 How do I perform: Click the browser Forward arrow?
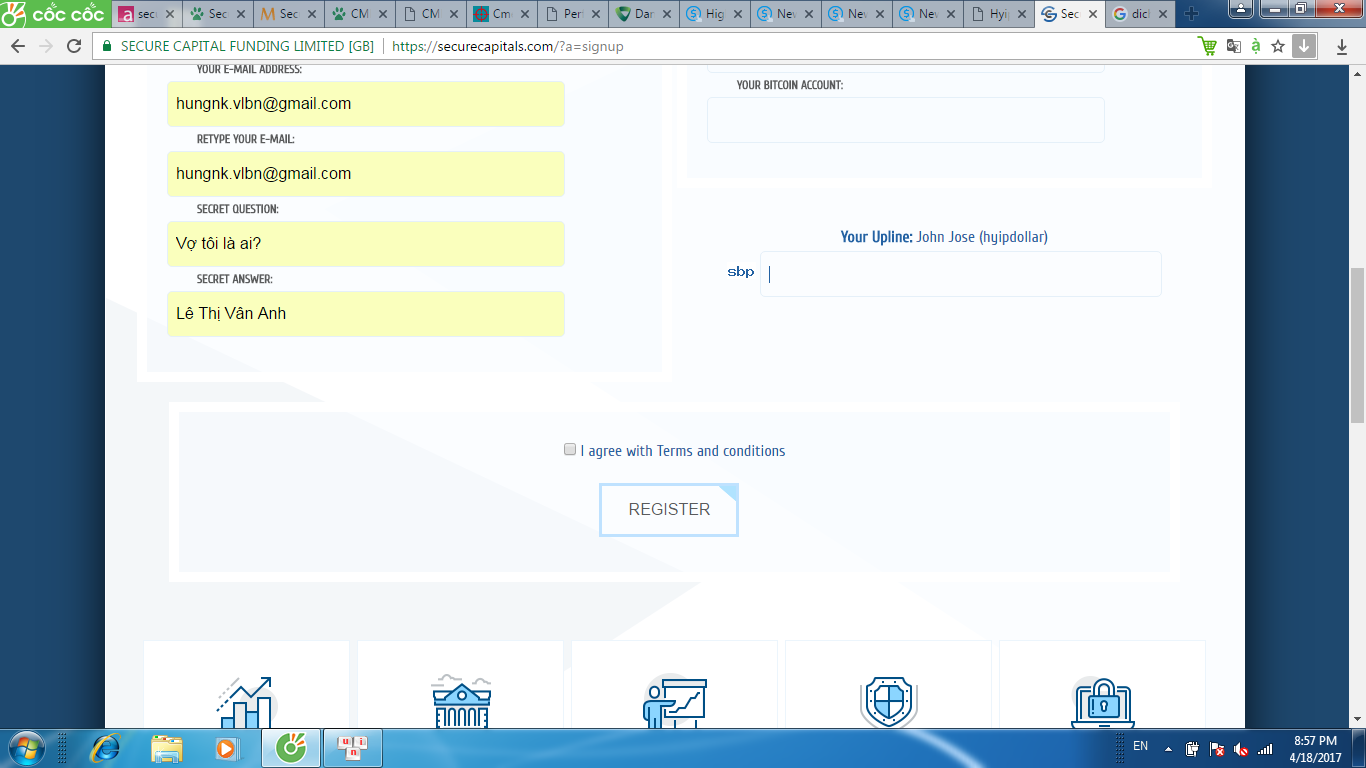pyautogui.click(x=46, y=47)
